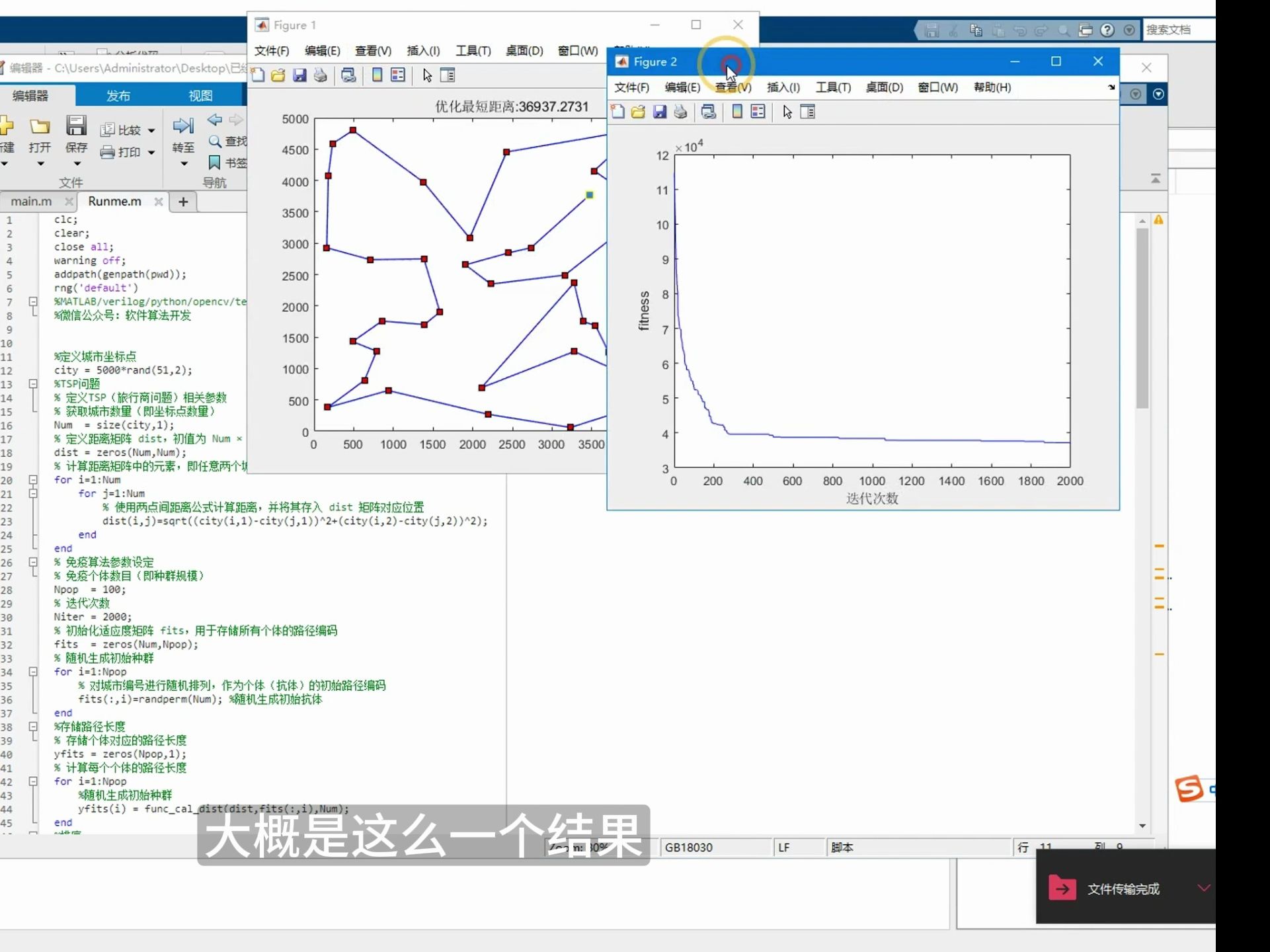Open Property Inspector icon in Figure 2
The height and width of the screenshot is (952, 1270).
(x=808, y=112)
